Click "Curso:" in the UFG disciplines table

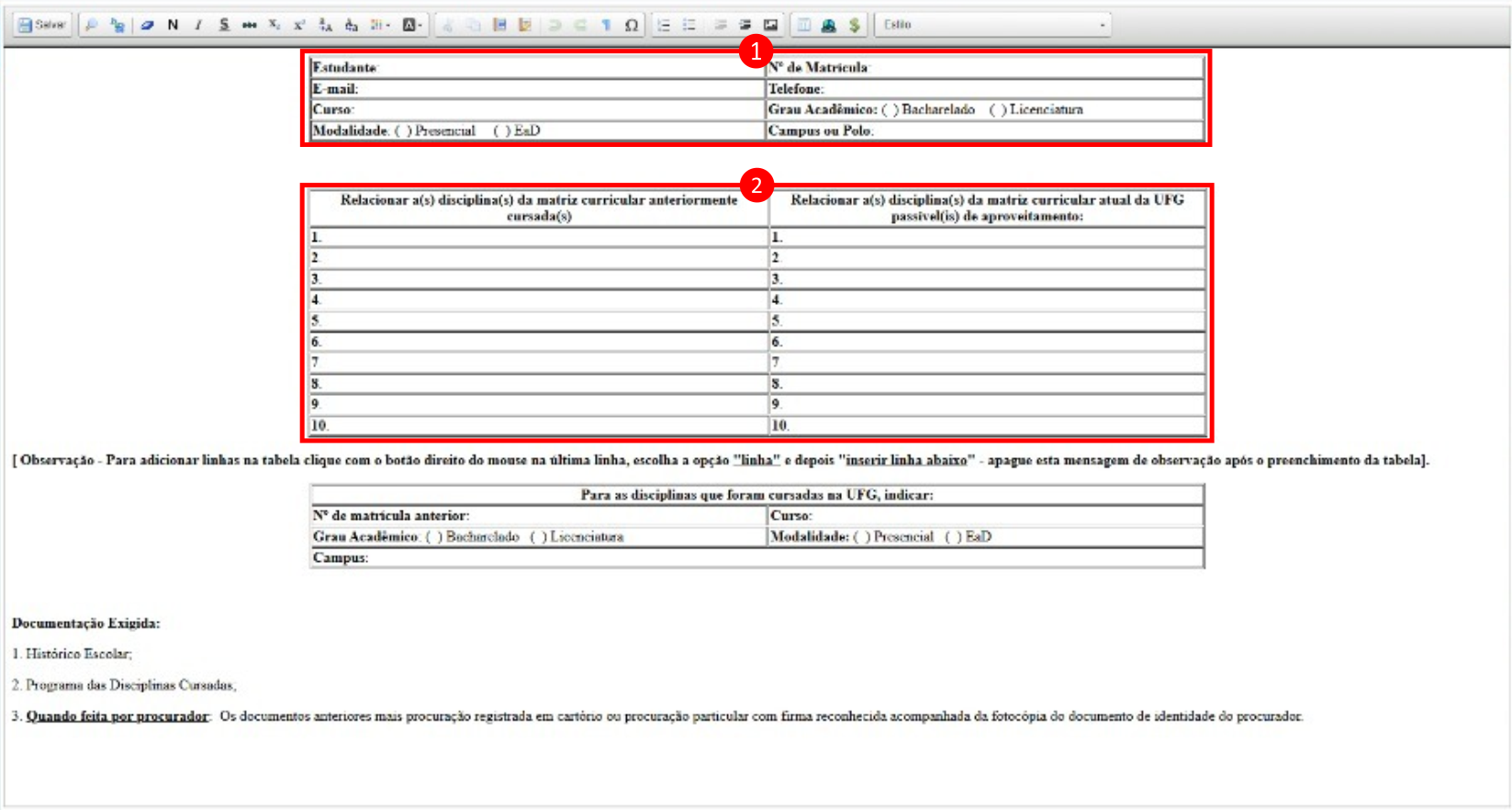[791, 515]
